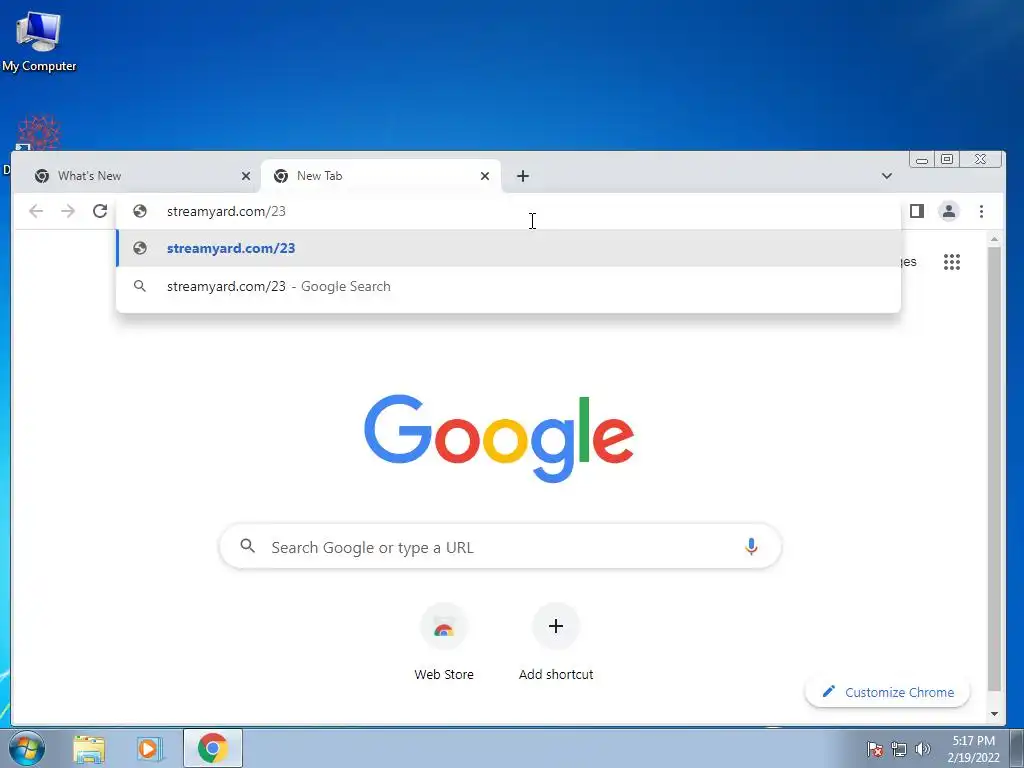This screenshot has width=1024, height=768.
Task: Open the My Computer desktop icon
Action: pyautogui.click(x=39, y=40)
